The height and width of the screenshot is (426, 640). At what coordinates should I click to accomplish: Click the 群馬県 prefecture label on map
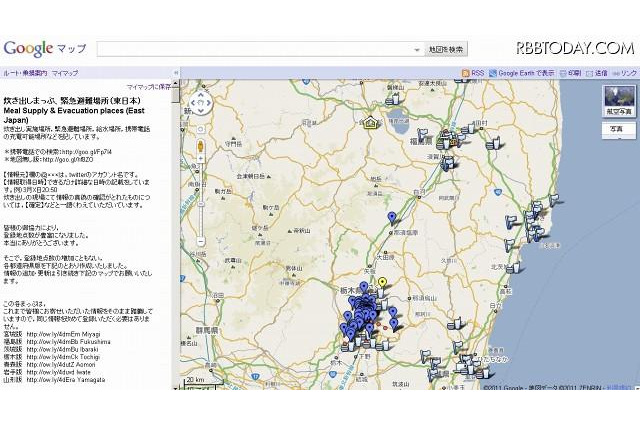click(x=206, y=330)
